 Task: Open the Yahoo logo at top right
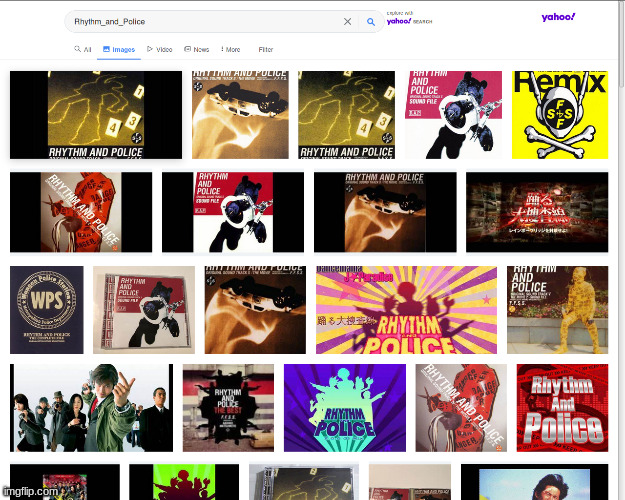(558, 17)
